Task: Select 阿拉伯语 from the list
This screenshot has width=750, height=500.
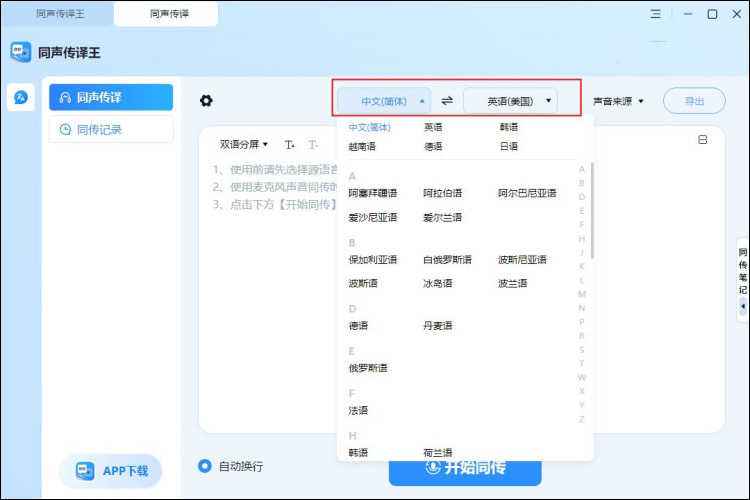Action: click(442, 193)
